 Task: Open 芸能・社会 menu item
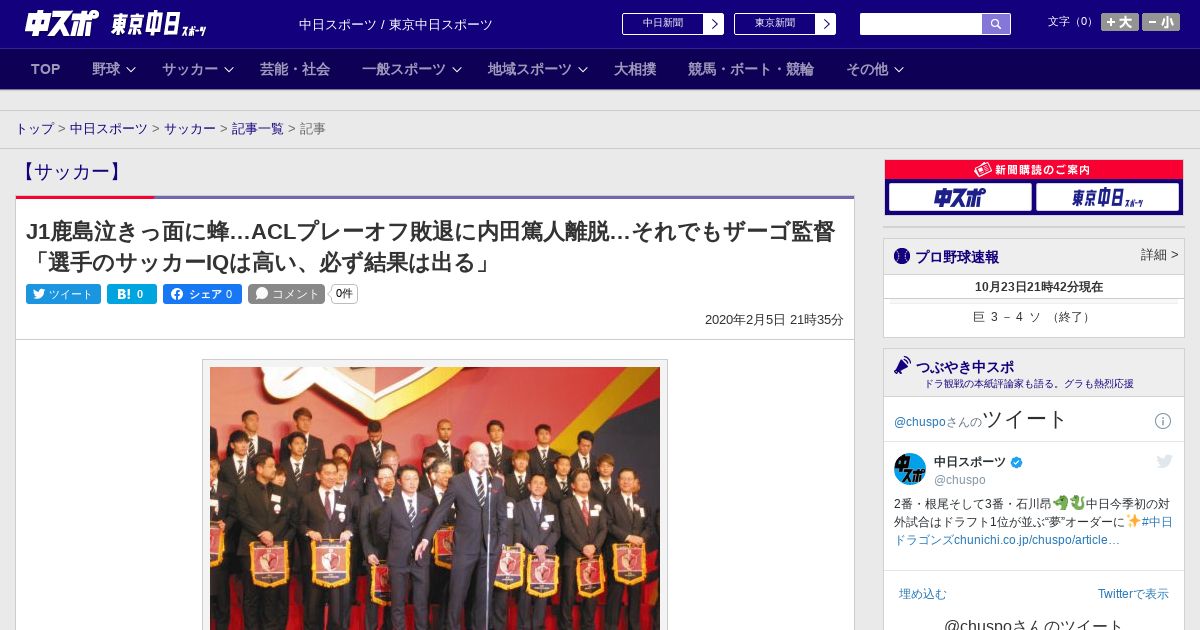[295, 69]
